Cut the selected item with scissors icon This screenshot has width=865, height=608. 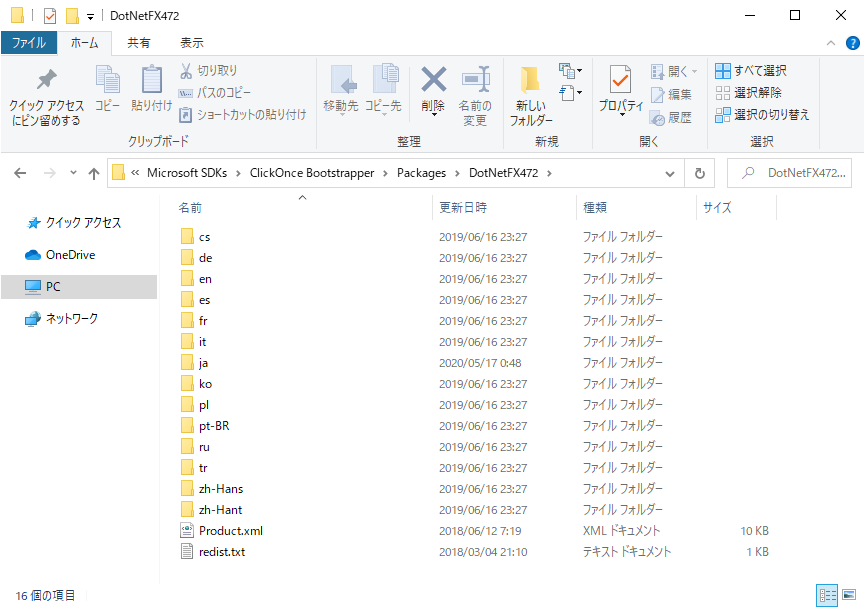pos(209,71)
